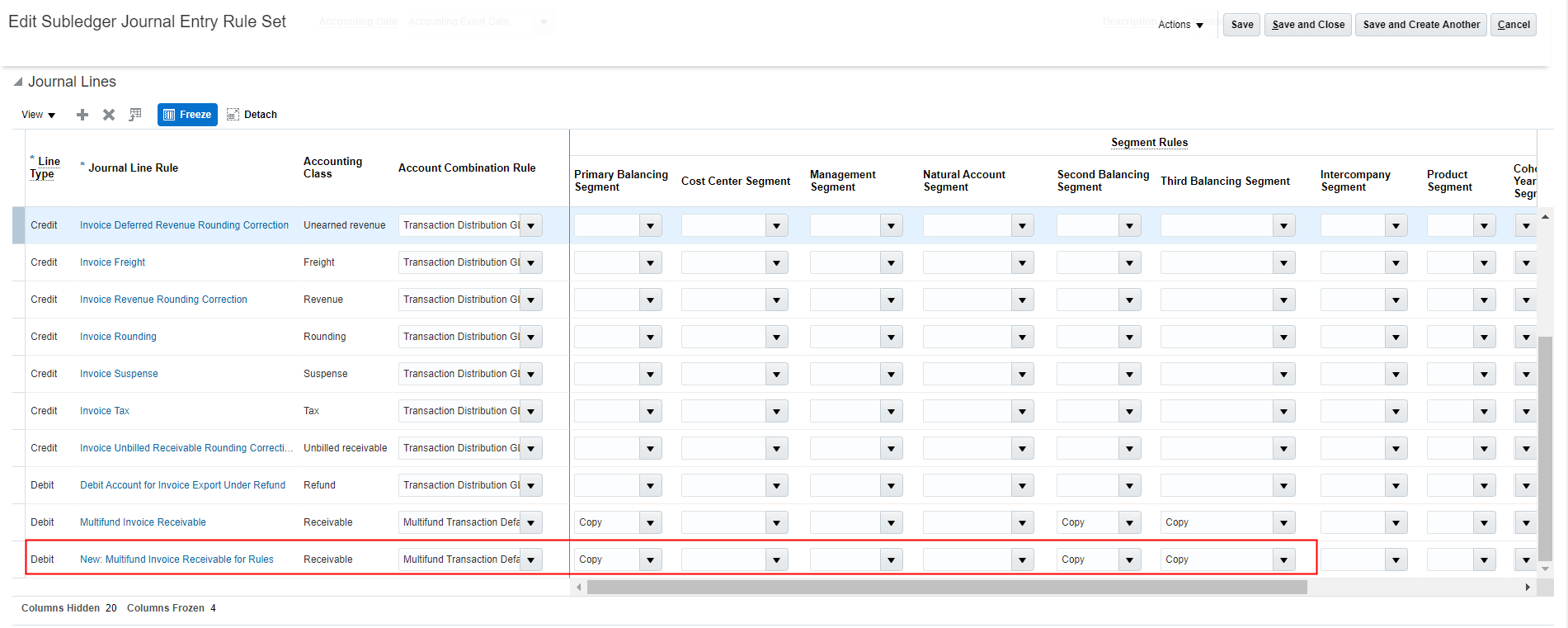Open the Invoice Freight rule link
This screenshot has height=628, width=1568.
pyautogui.click(x=112, y=262)
